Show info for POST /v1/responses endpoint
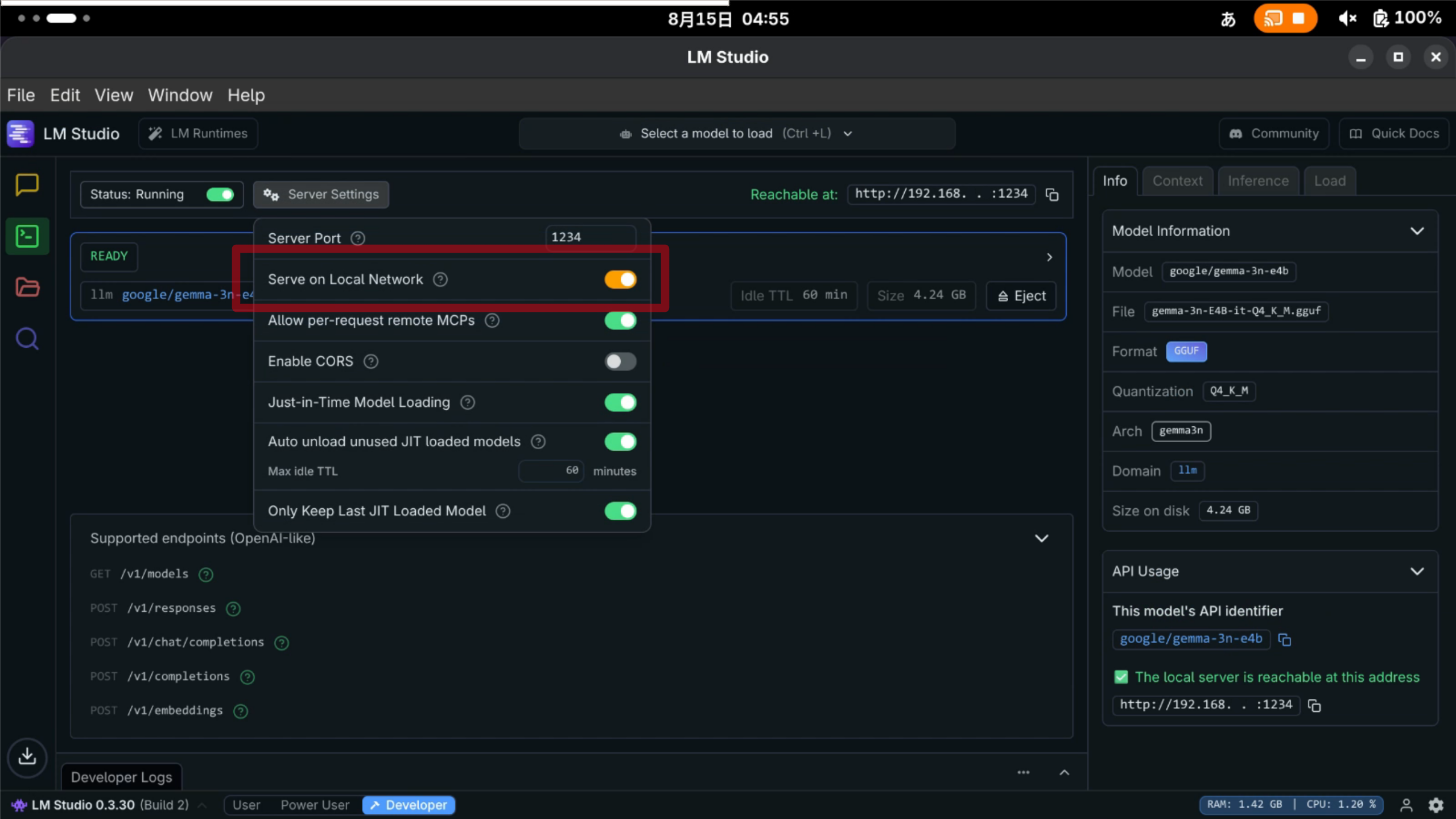Image resolution: width=1456 pixels, height=819 pixels. [233, 608]
